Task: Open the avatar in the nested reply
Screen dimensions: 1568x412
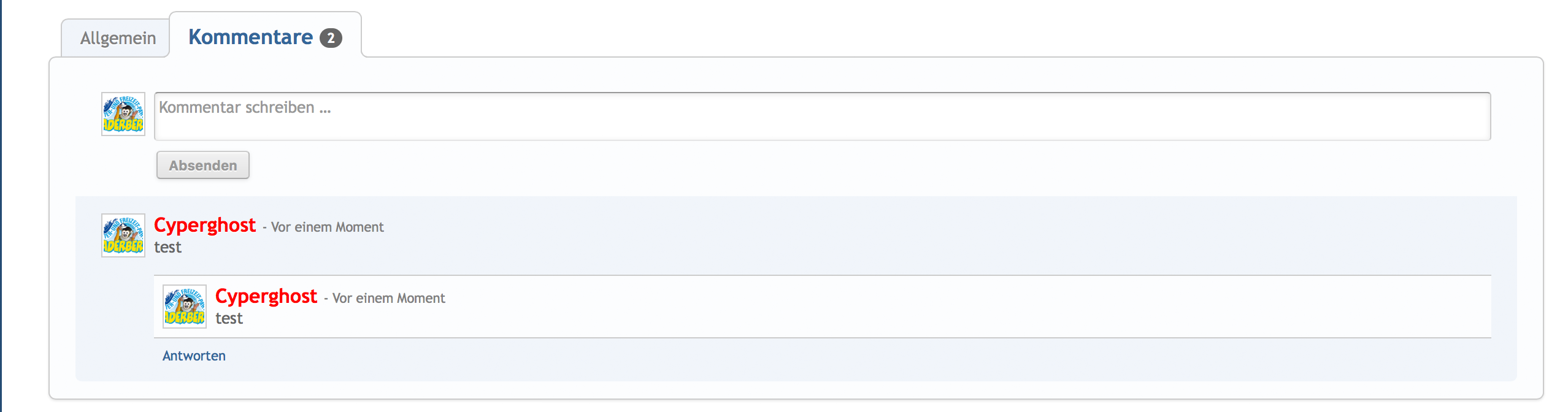Action: pyautogui.click(x=185, y=307)
